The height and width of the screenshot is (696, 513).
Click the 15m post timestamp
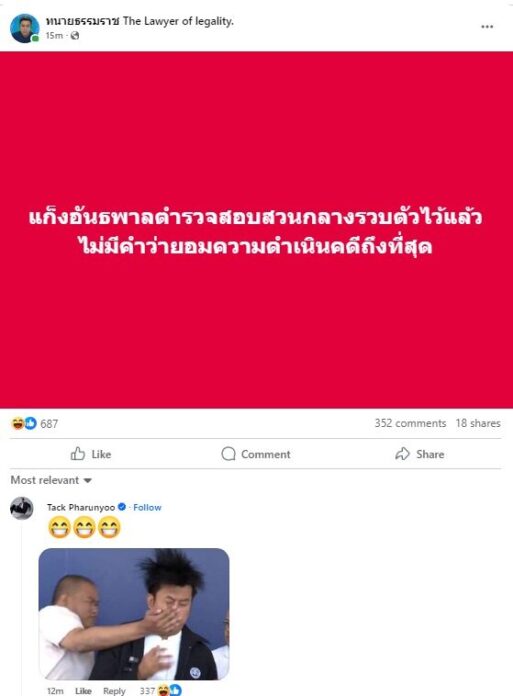click(54, 36)
